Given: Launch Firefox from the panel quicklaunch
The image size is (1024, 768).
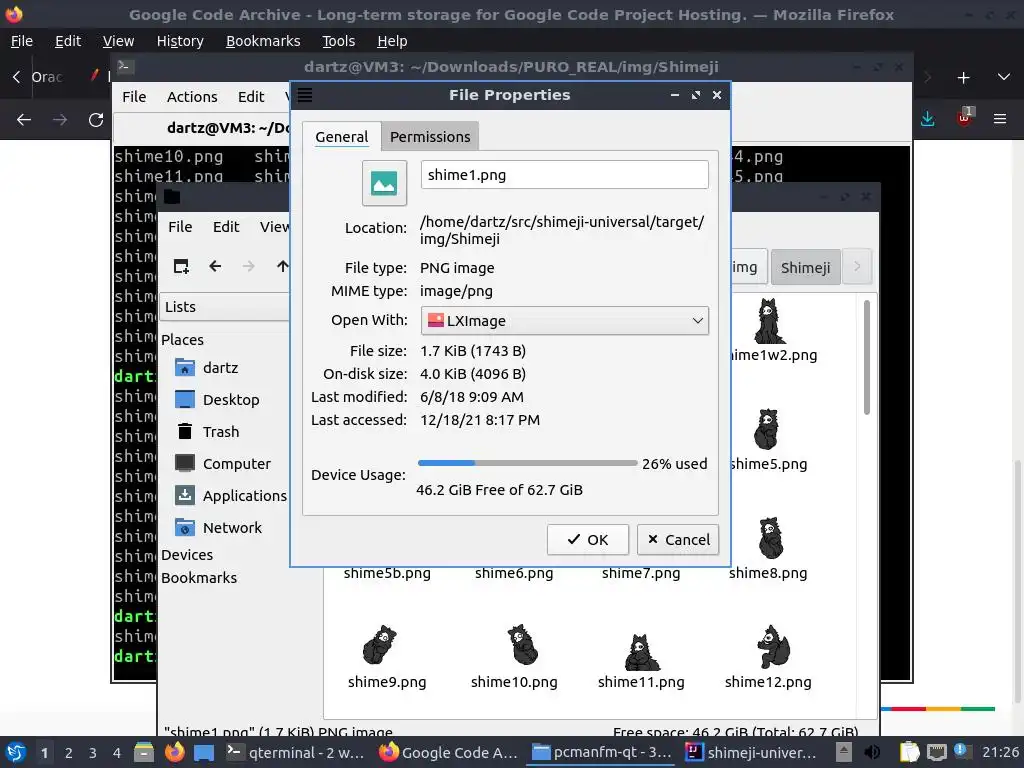Looking at the screenshot, I should tap(174, 753).
